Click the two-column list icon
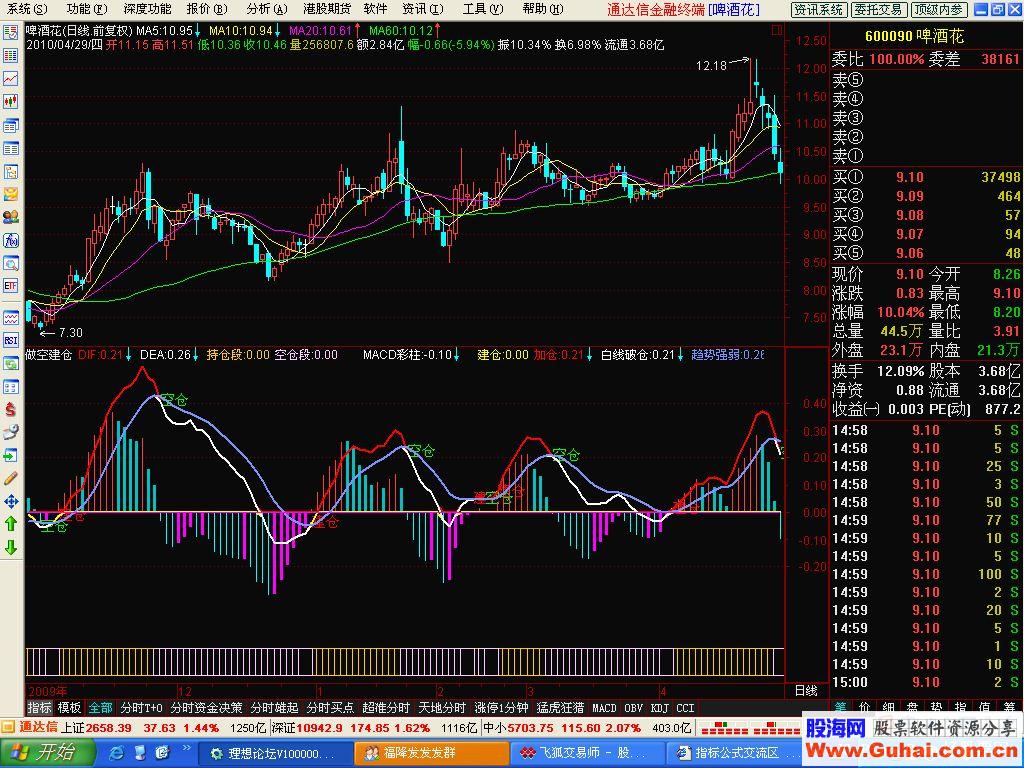This screenshot has width=1024, height=768. [x=10, y=149]
